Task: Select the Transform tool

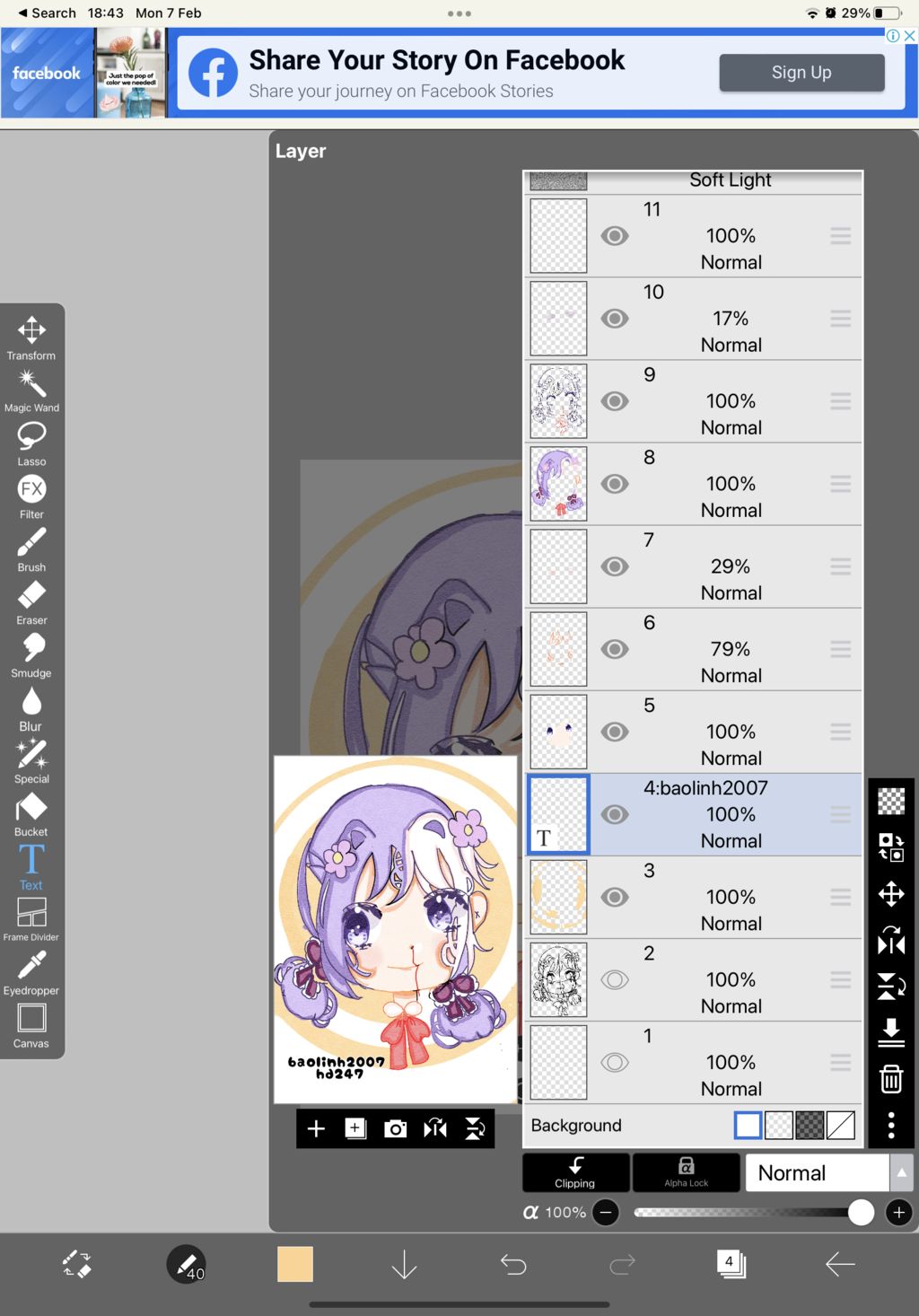Action: pos(31,338)
